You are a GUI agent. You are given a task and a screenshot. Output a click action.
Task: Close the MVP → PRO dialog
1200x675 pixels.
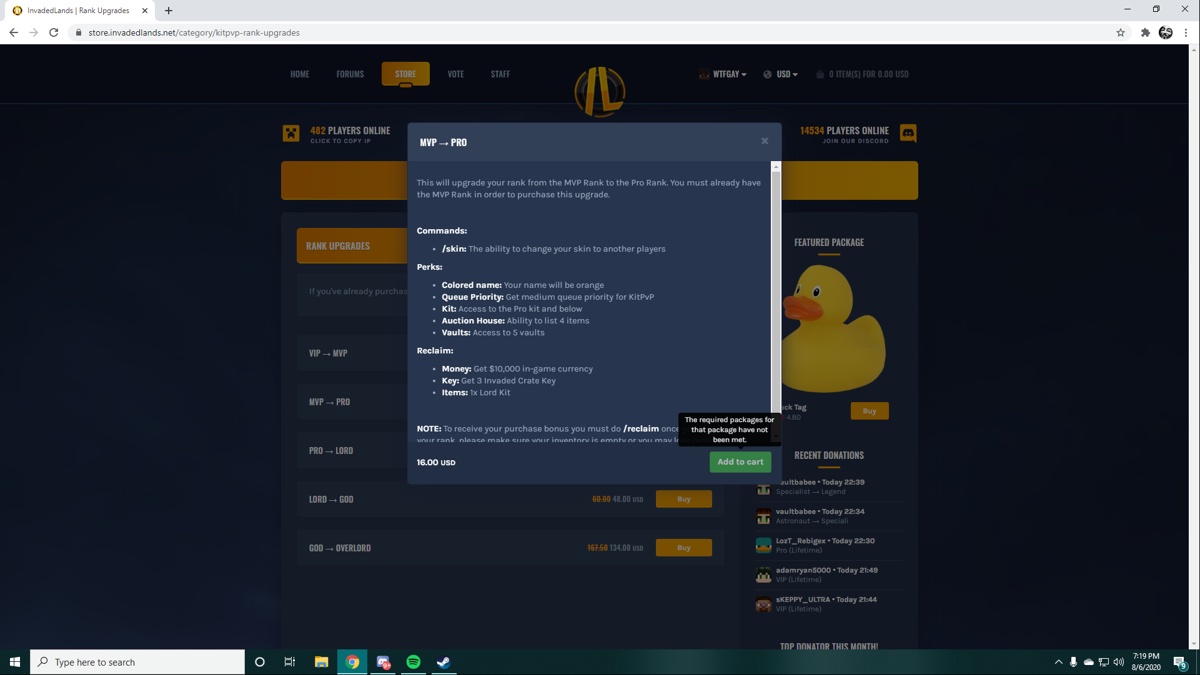click(x=765, y=141)
